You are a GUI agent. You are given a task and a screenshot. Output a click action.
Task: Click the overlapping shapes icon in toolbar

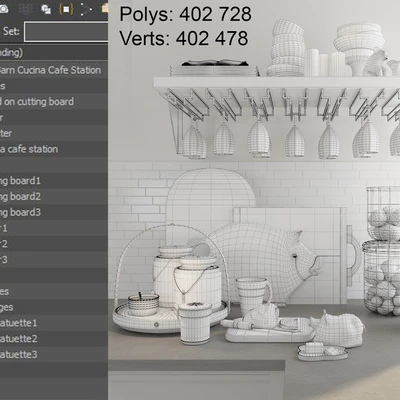[x=46, y=9]
